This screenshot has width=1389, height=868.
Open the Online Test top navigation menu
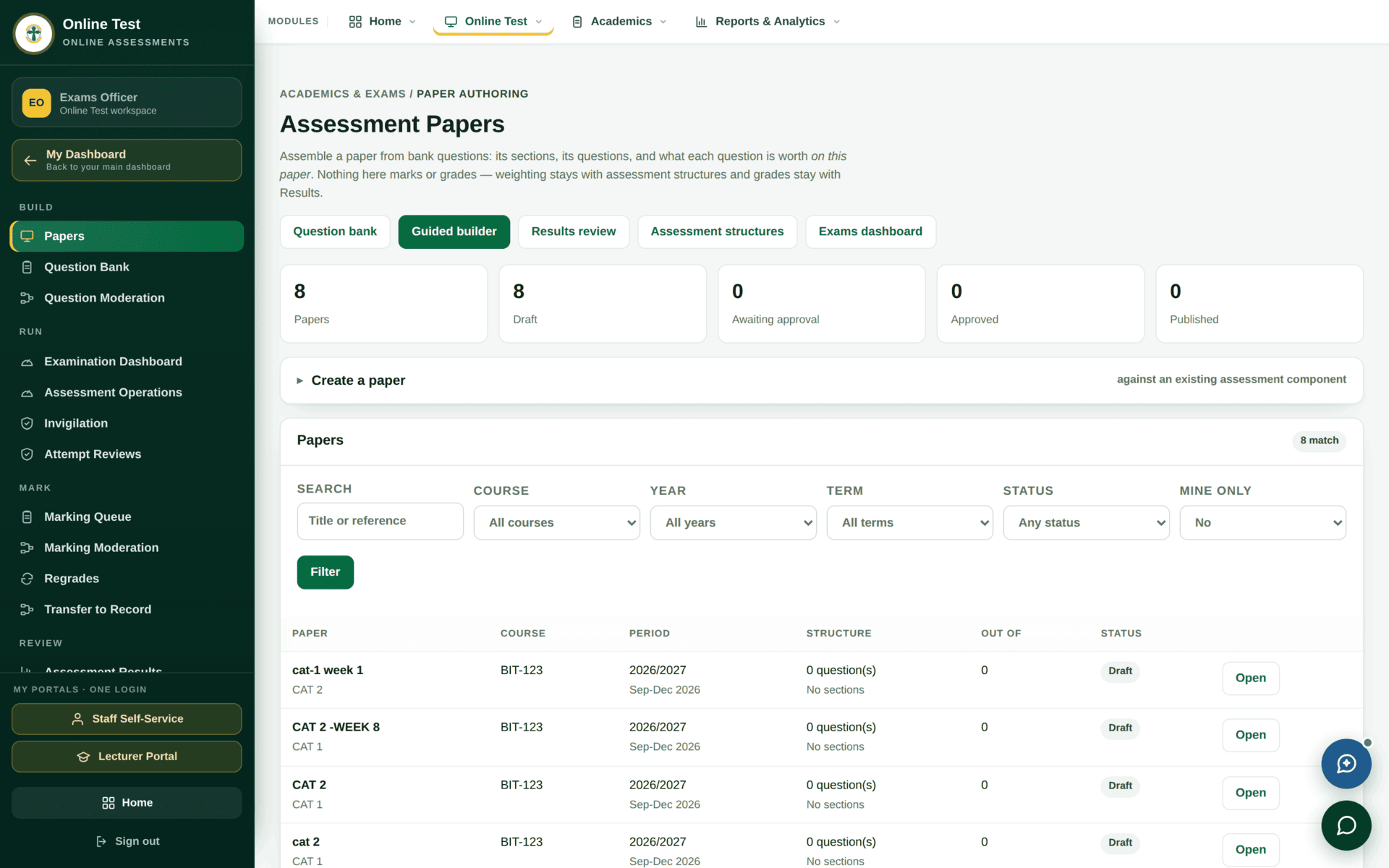point(493,22)
